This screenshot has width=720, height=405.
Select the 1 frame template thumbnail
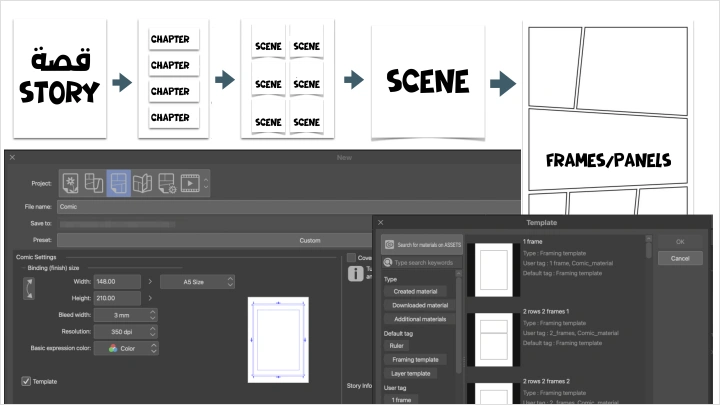tap(494, 270)
